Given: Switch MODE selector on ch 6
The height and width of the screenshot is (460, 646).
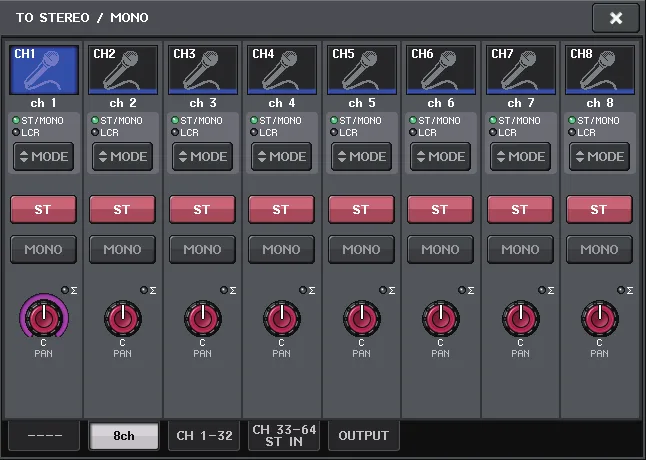Looking at the screenshot, I should (x=440, y=156).
